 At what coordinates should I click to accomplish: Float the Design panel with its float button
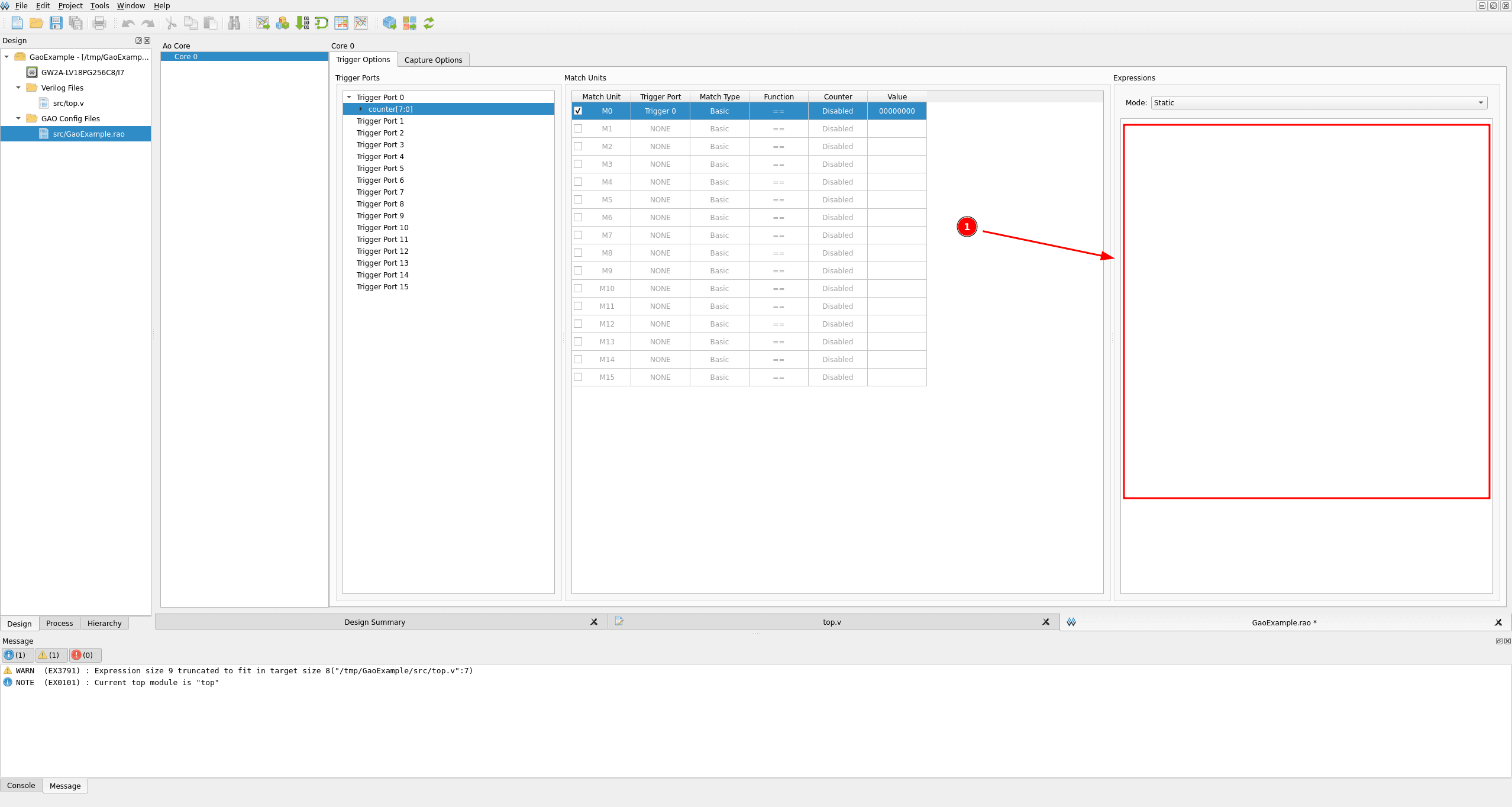pos(138,40)
